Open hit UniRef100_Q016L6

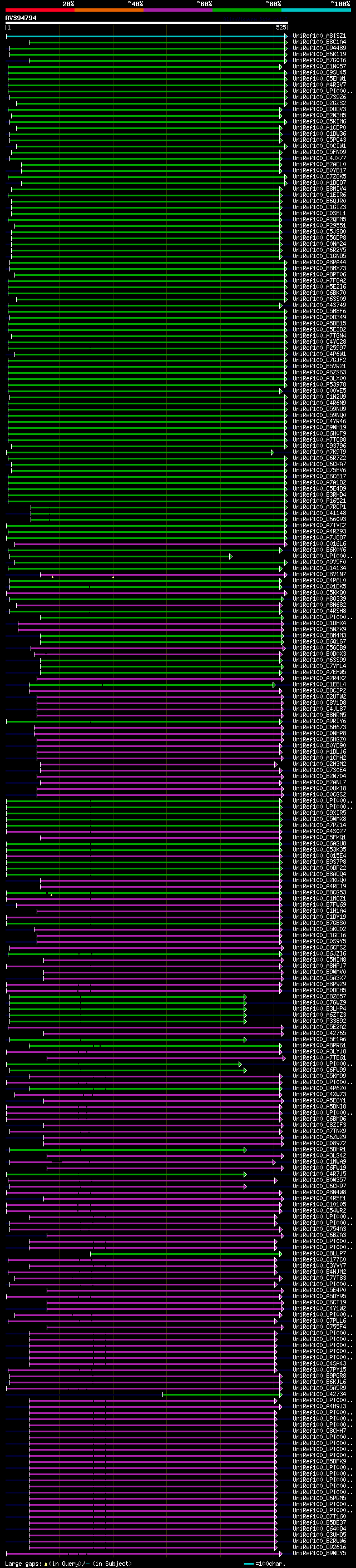point(319,543)
